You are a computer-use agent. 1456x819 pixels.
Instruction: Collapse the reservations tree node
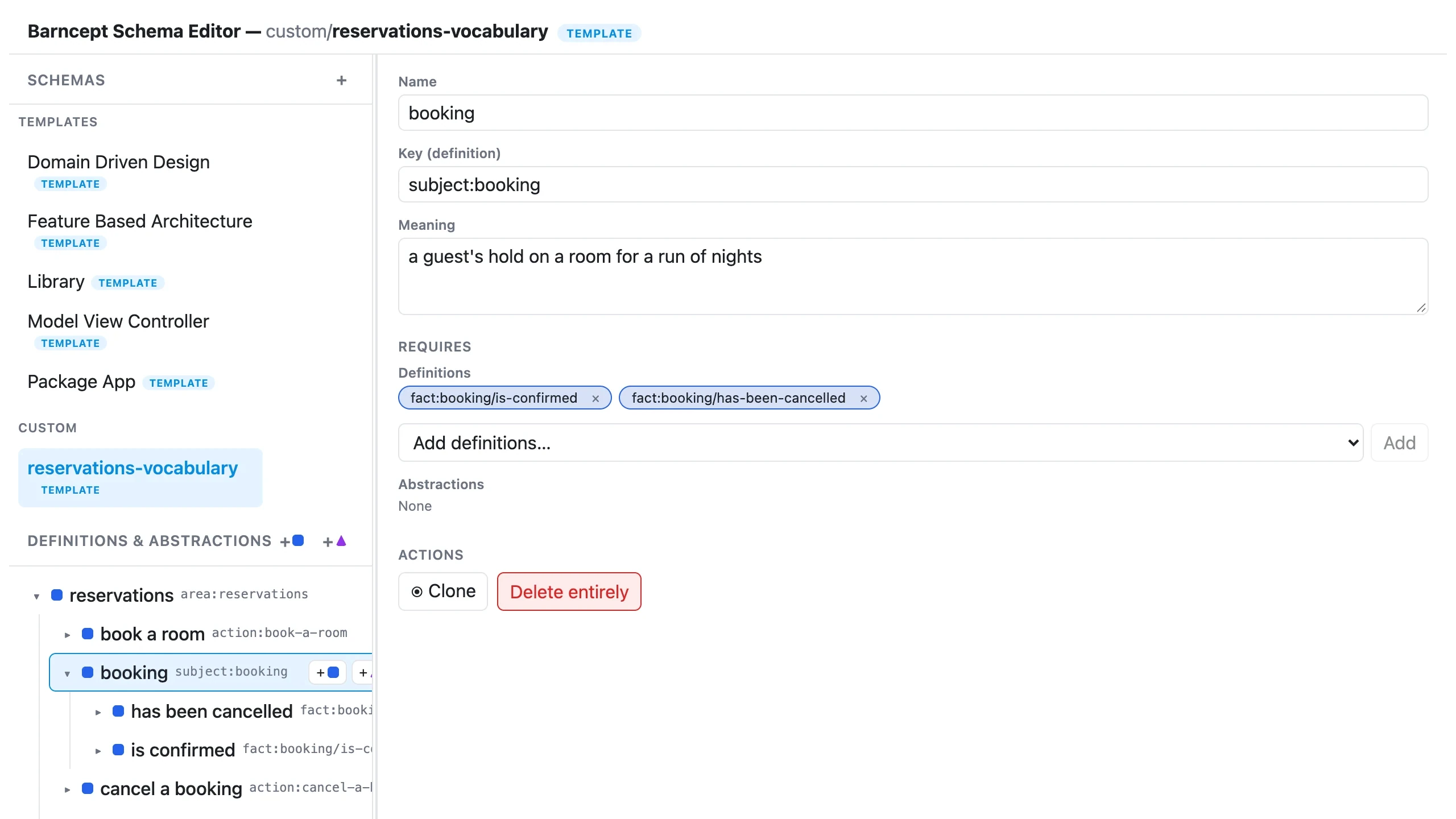pos(36,596)
